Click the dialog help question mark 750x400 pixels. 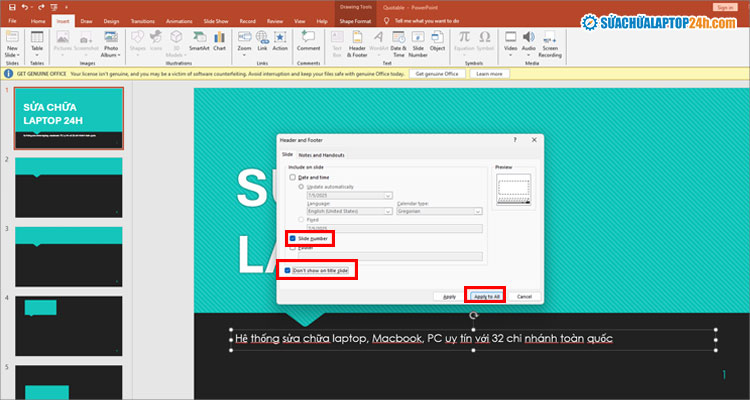point(515,140)
